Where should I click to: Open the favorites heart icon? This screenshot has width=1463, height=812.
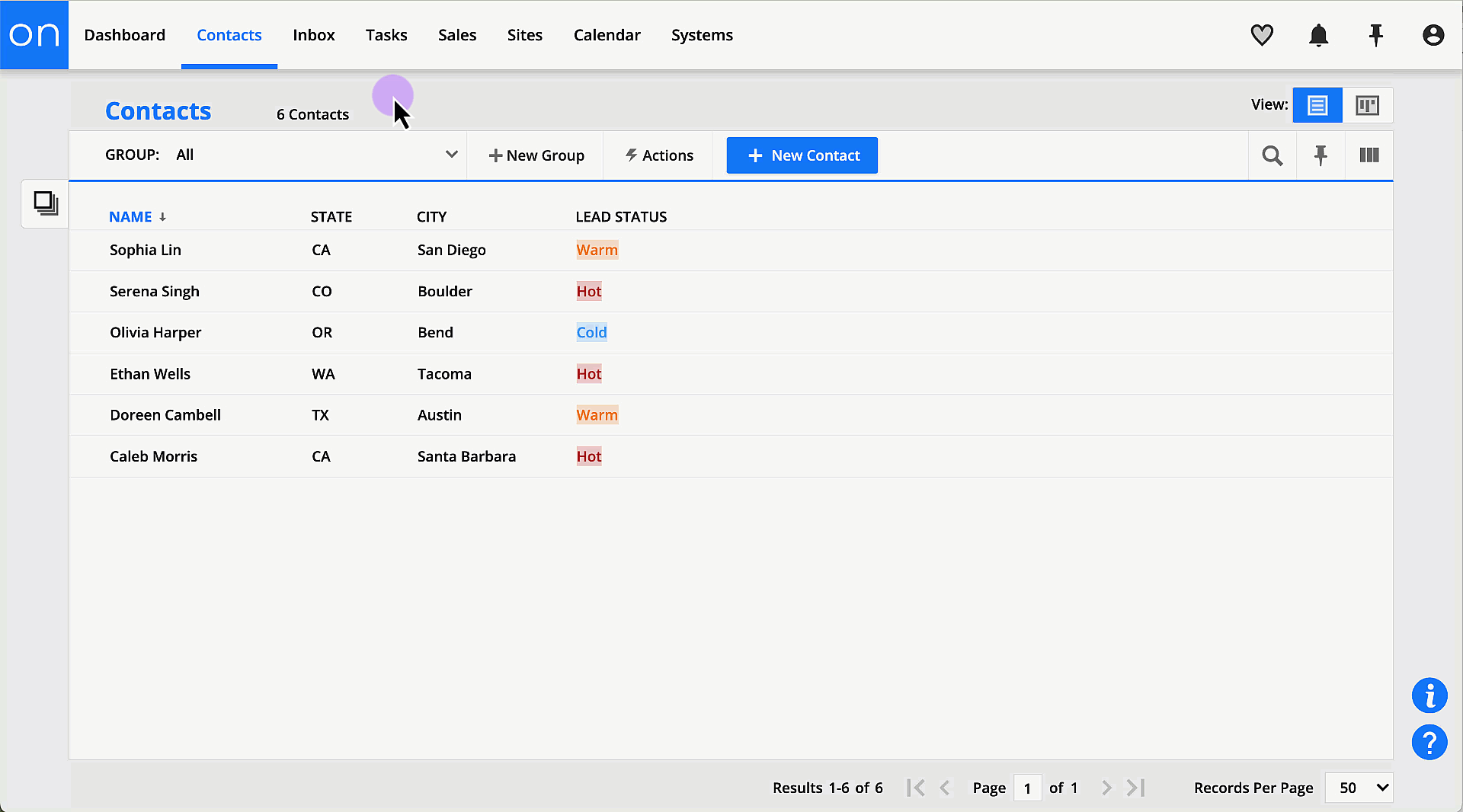tap(1262, 35)
